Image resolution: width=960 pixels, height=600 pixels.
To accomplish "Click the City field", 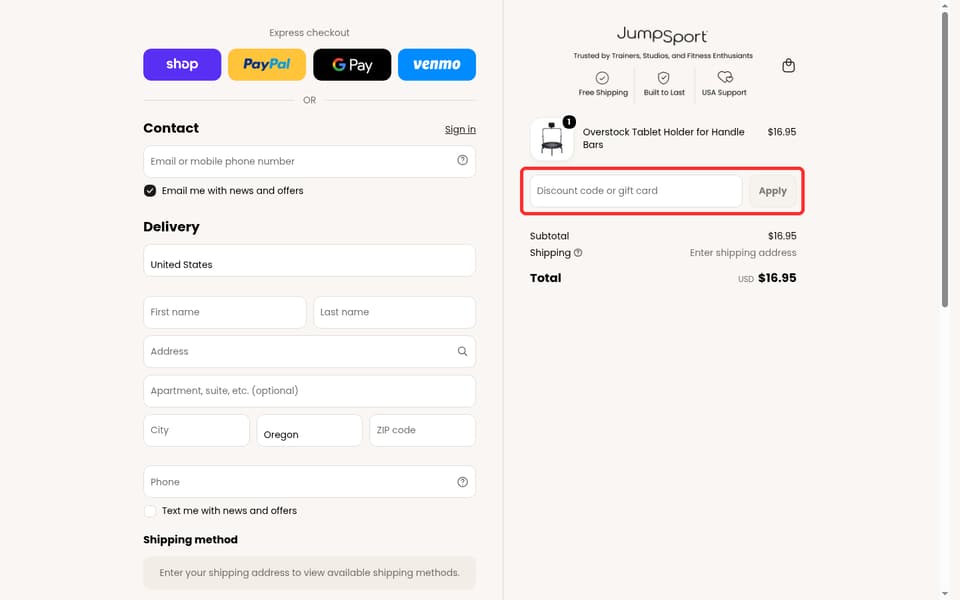I will [196, 430].
